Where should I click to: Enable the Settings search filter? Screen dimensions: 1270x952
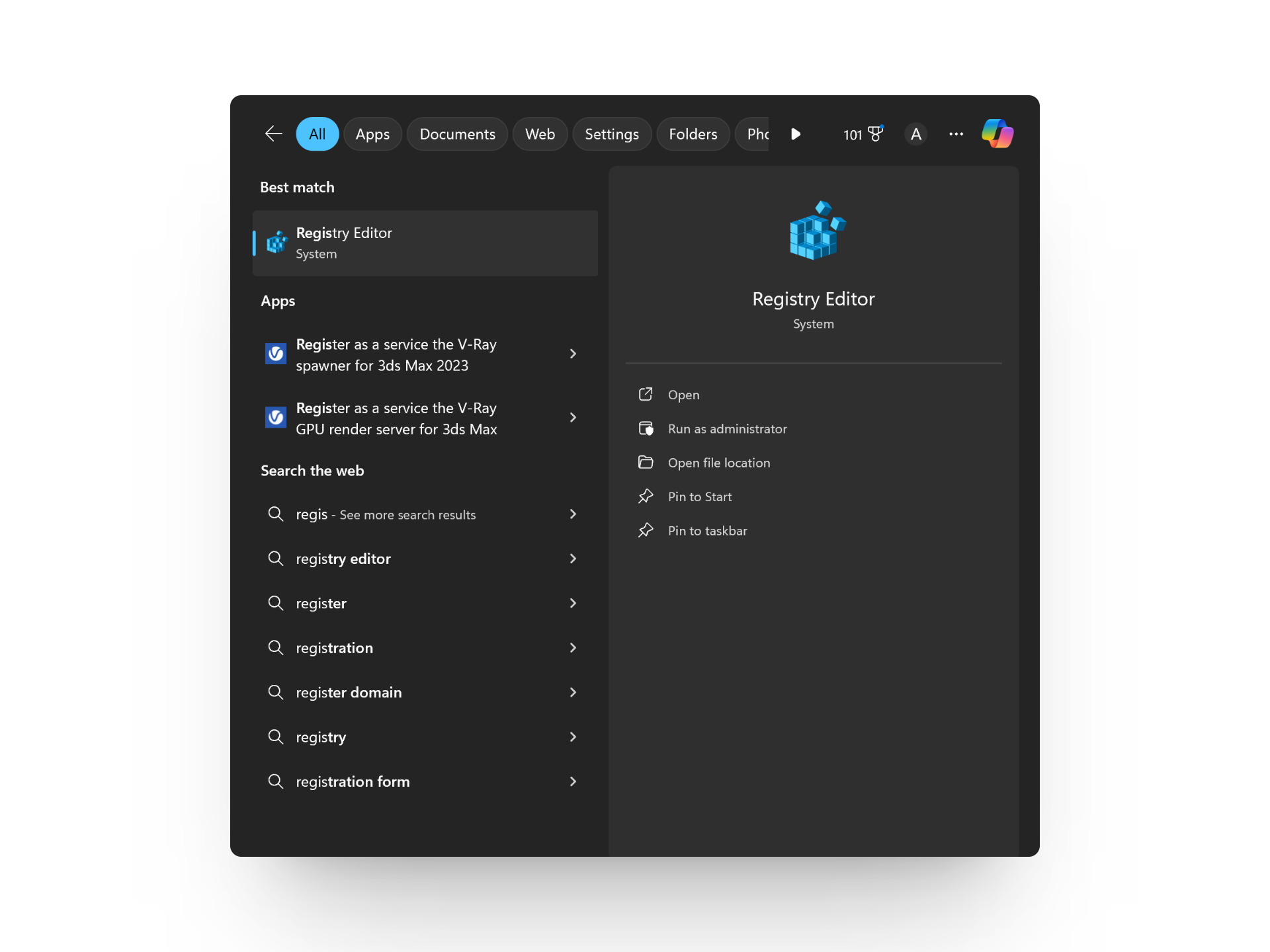tap(611, 134)
